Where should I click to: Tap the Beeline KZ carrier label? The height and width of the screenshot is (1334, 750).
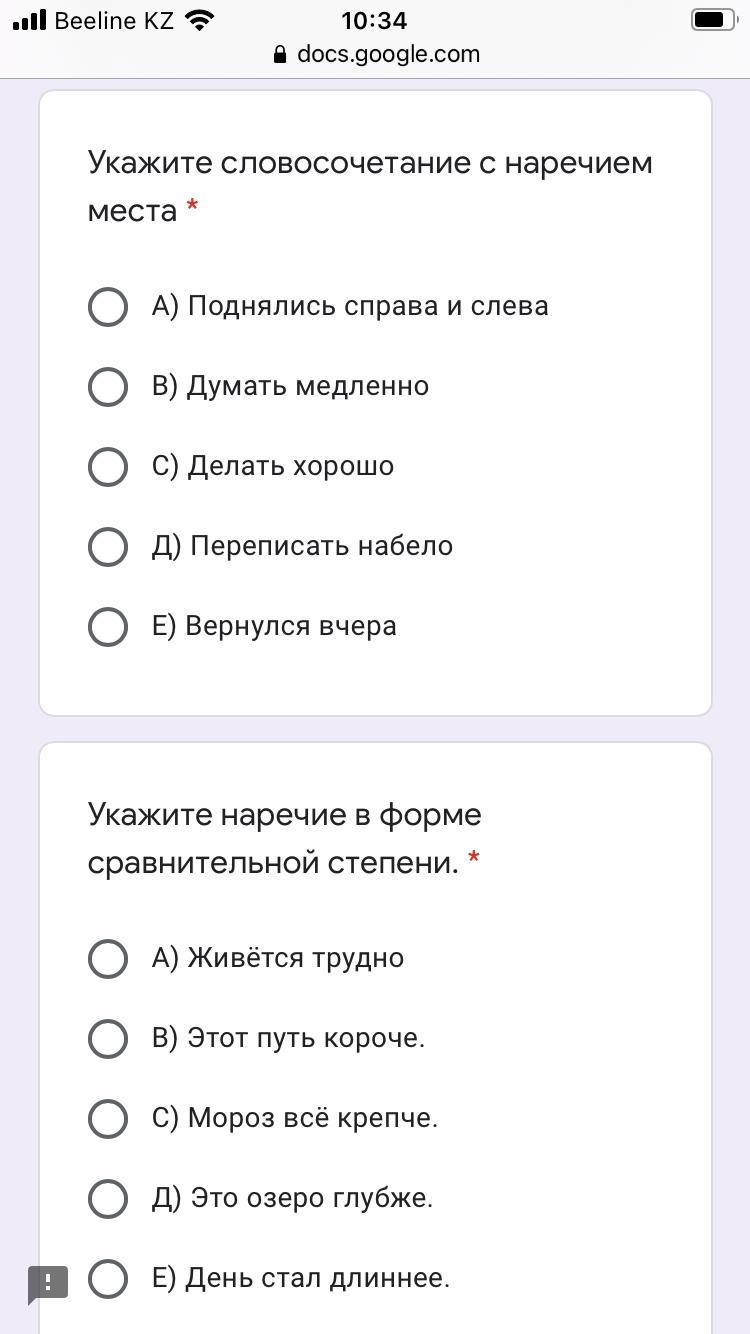point(114,21)
